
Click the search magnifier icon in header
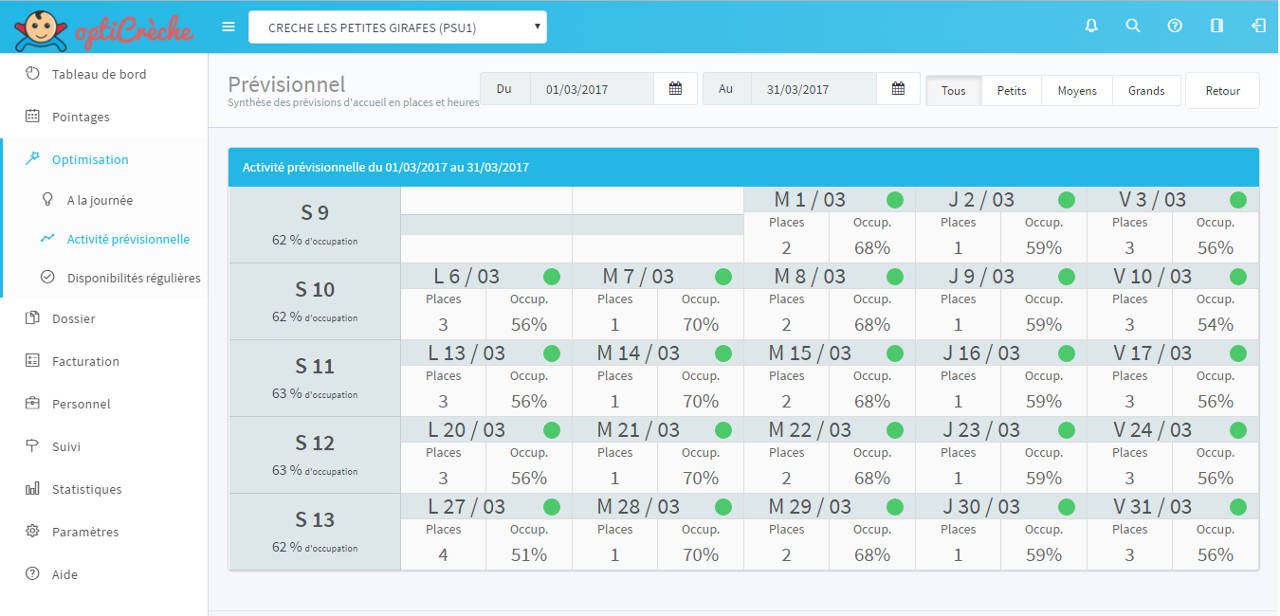pos(1133,27)
